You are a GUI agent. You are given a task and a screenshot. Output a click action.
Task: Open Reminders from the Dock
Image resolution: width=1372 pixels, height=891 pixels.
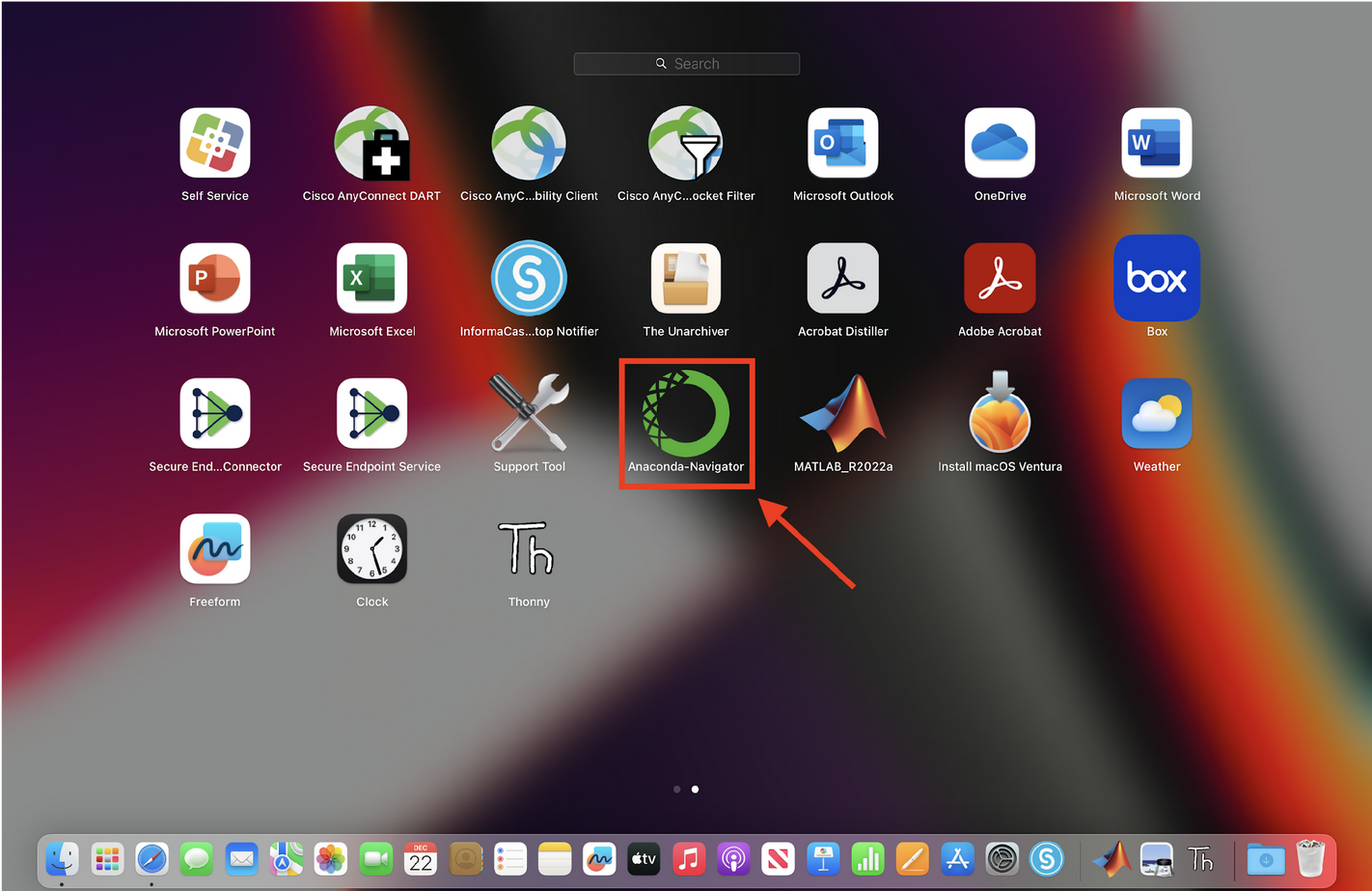(x=509, y=858)
